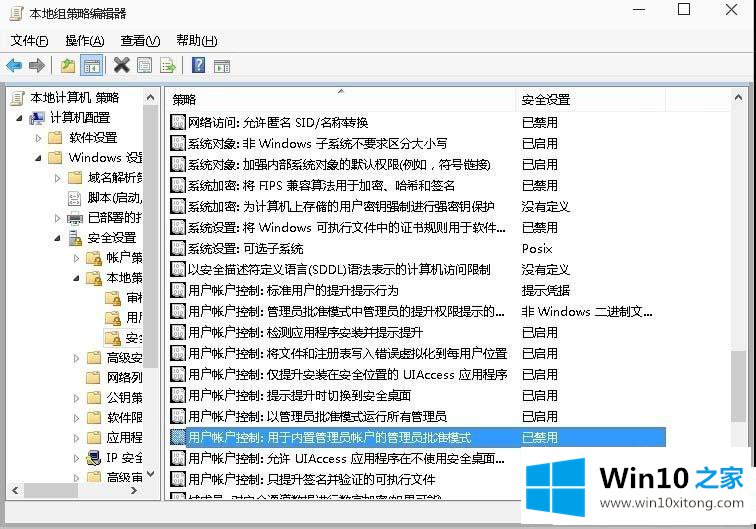The height and width of the screenshot is (529, 756).
Task: Click the 提示凭据 security setting value
Action: [x=545, y=291]
